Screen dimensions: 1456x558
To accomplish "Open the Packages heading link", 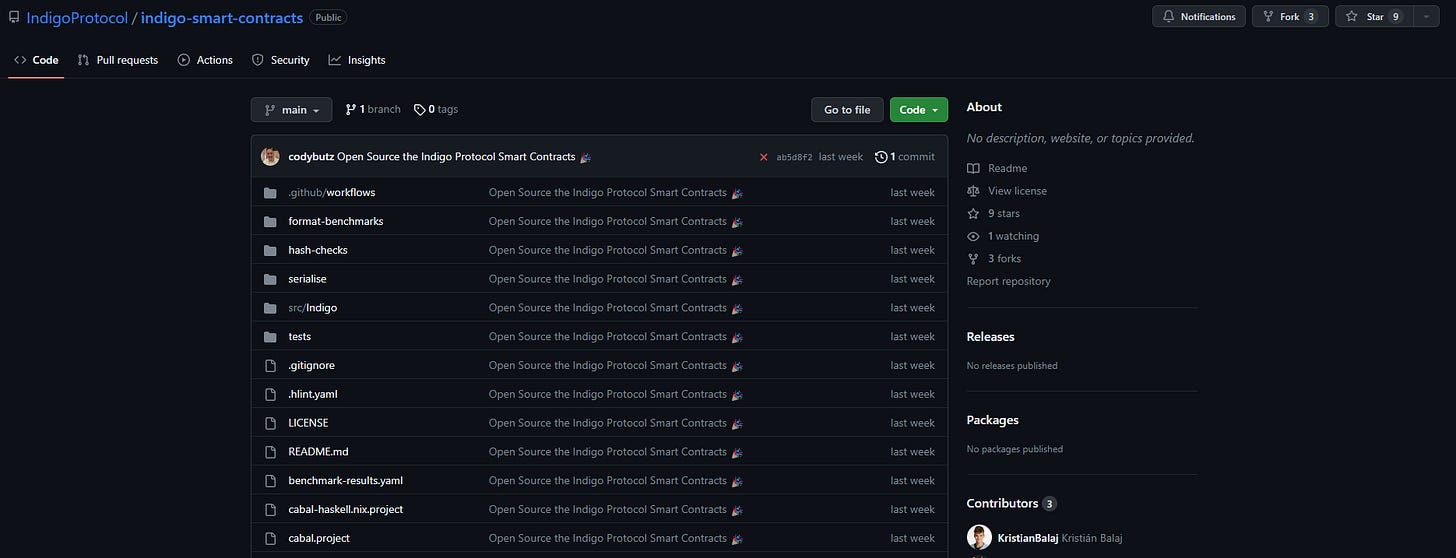I will pyautogui.click(x=993, y=420).
